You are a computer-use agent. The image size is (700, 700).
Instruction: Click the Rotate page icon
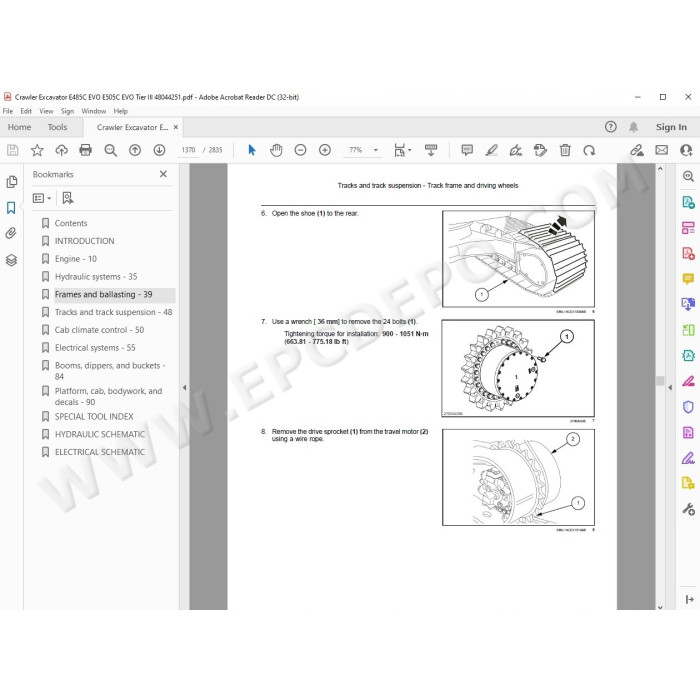point(589,150)
